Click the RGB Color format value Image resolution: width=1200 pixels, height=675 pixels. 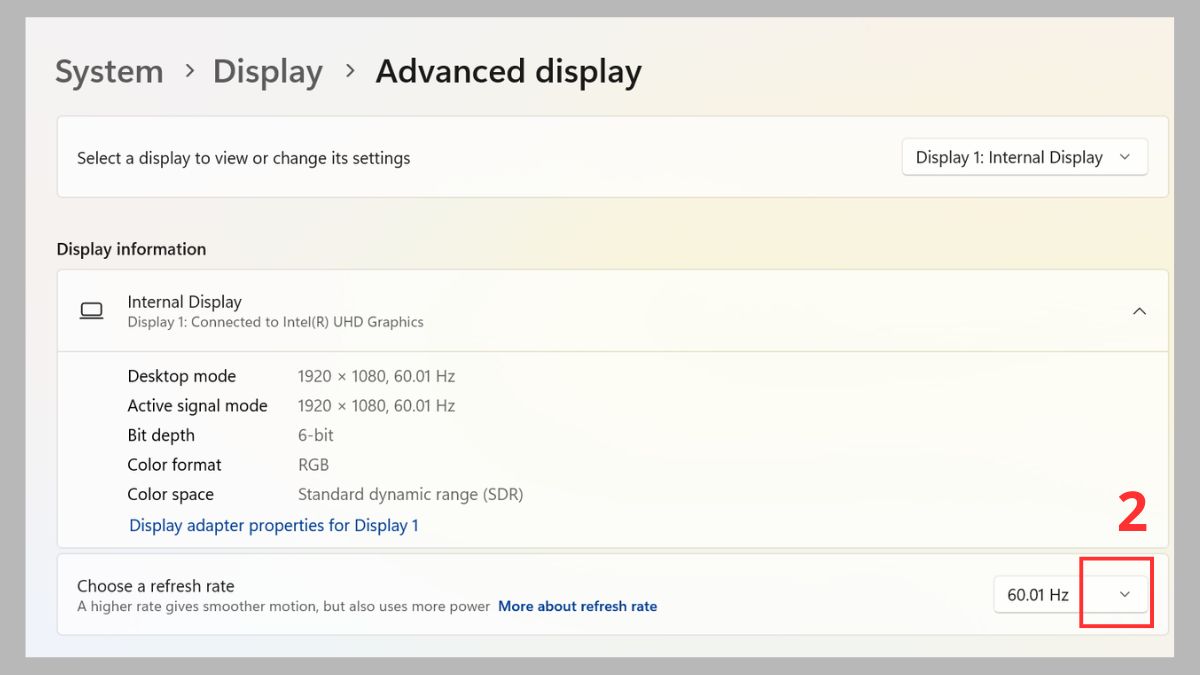[x=313, y=465]
